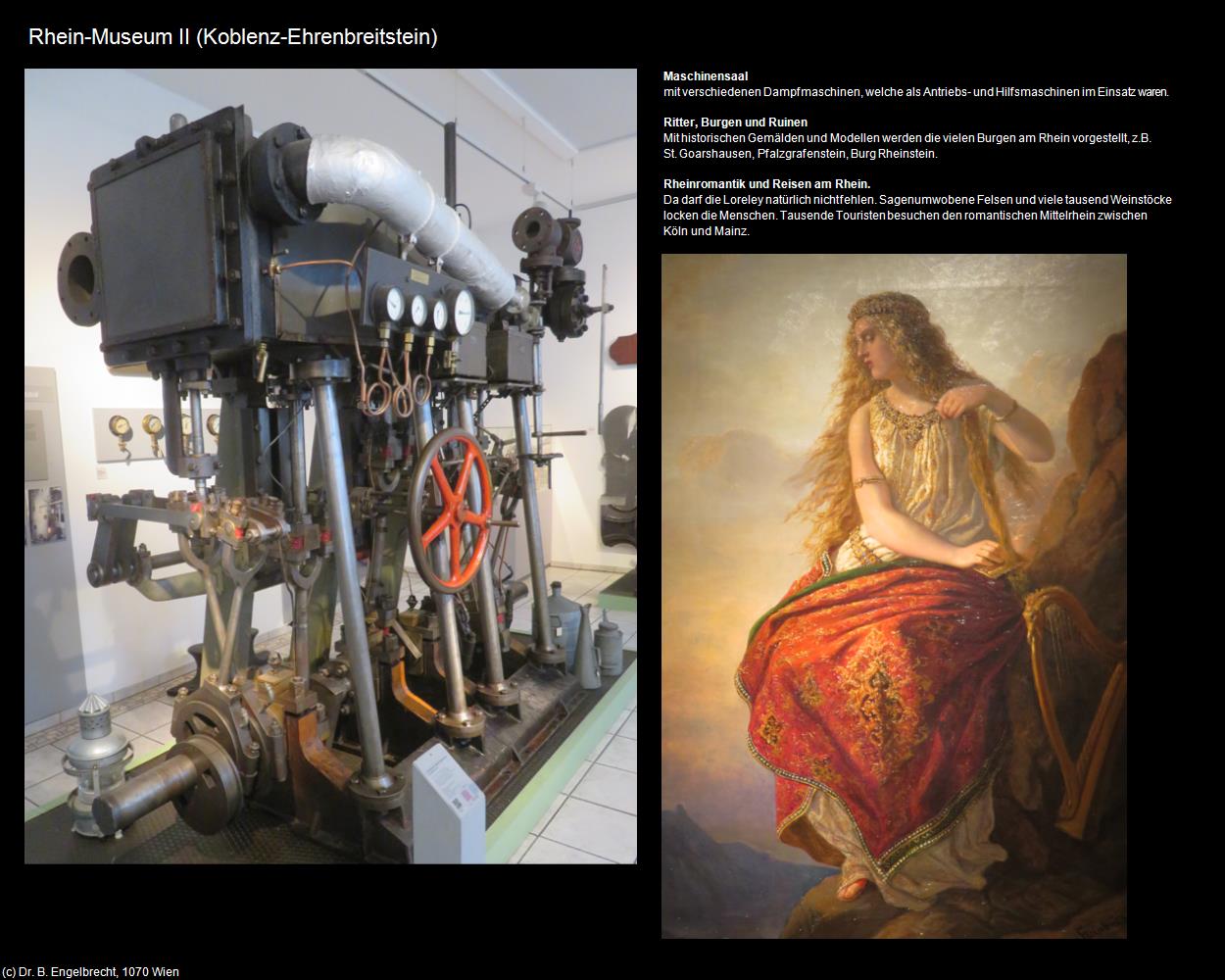Click the line starting 'Da darf die Loreley'
The image size is (1225, 980).
pyautogui.click(x=917, y=200)
